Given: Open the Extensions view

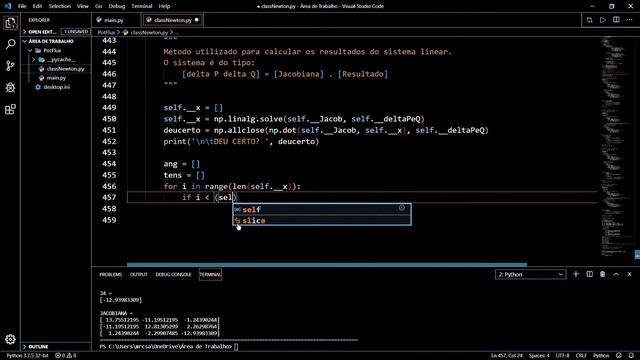Looking at the screenshot, I should click(10, 109).
